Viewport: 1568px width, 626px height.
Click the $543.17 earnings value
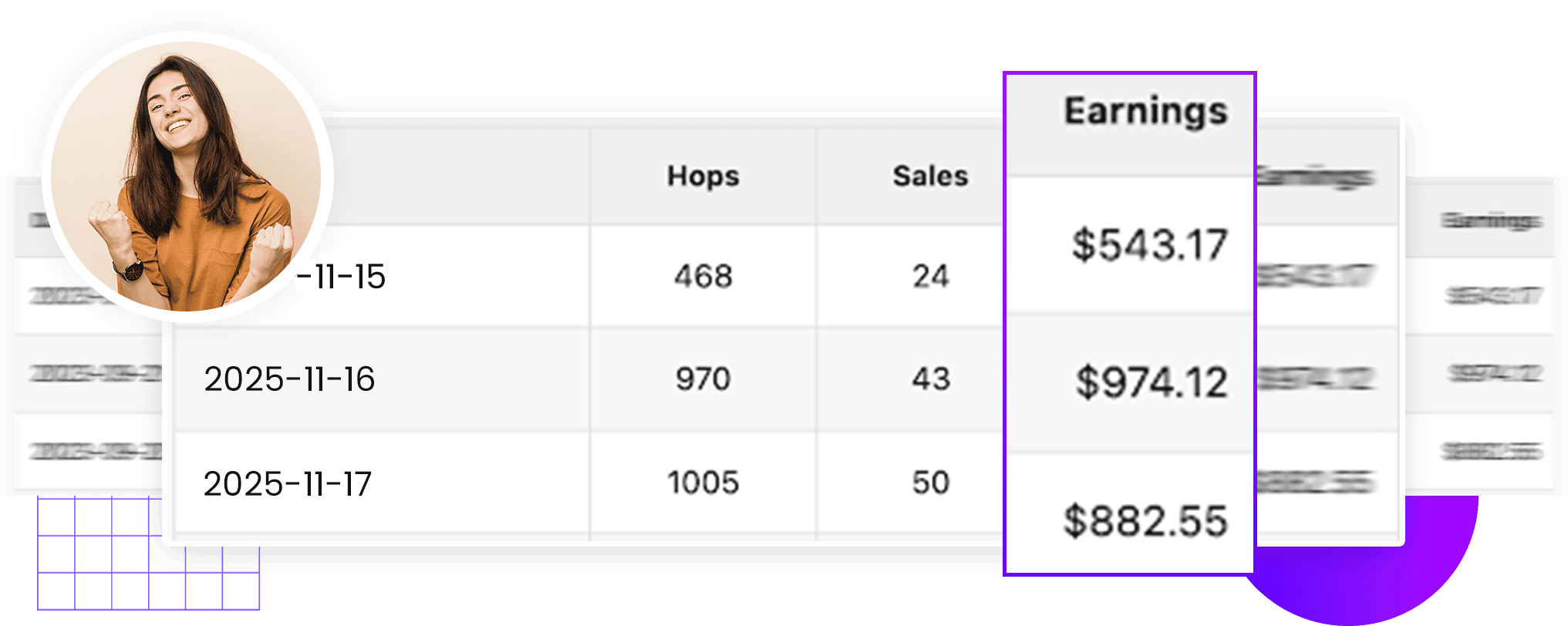pos(1149,245)
